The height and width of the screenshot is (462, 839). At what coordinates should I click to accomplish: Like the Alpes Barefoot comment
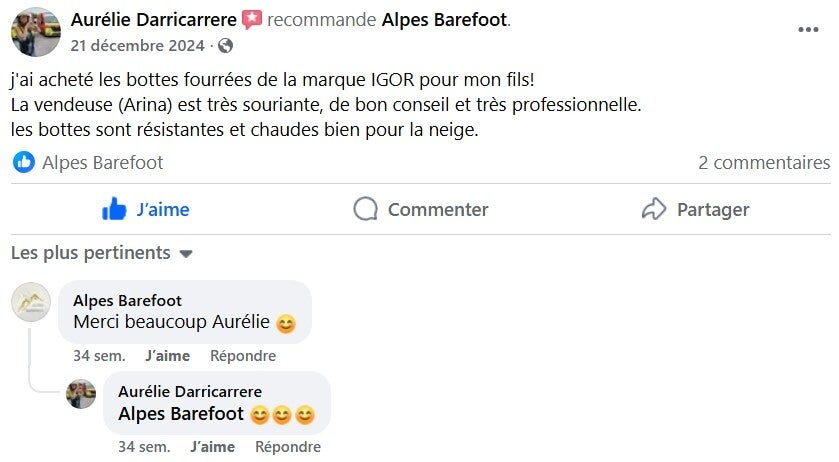pyautogui.click(x=167, y=356)
